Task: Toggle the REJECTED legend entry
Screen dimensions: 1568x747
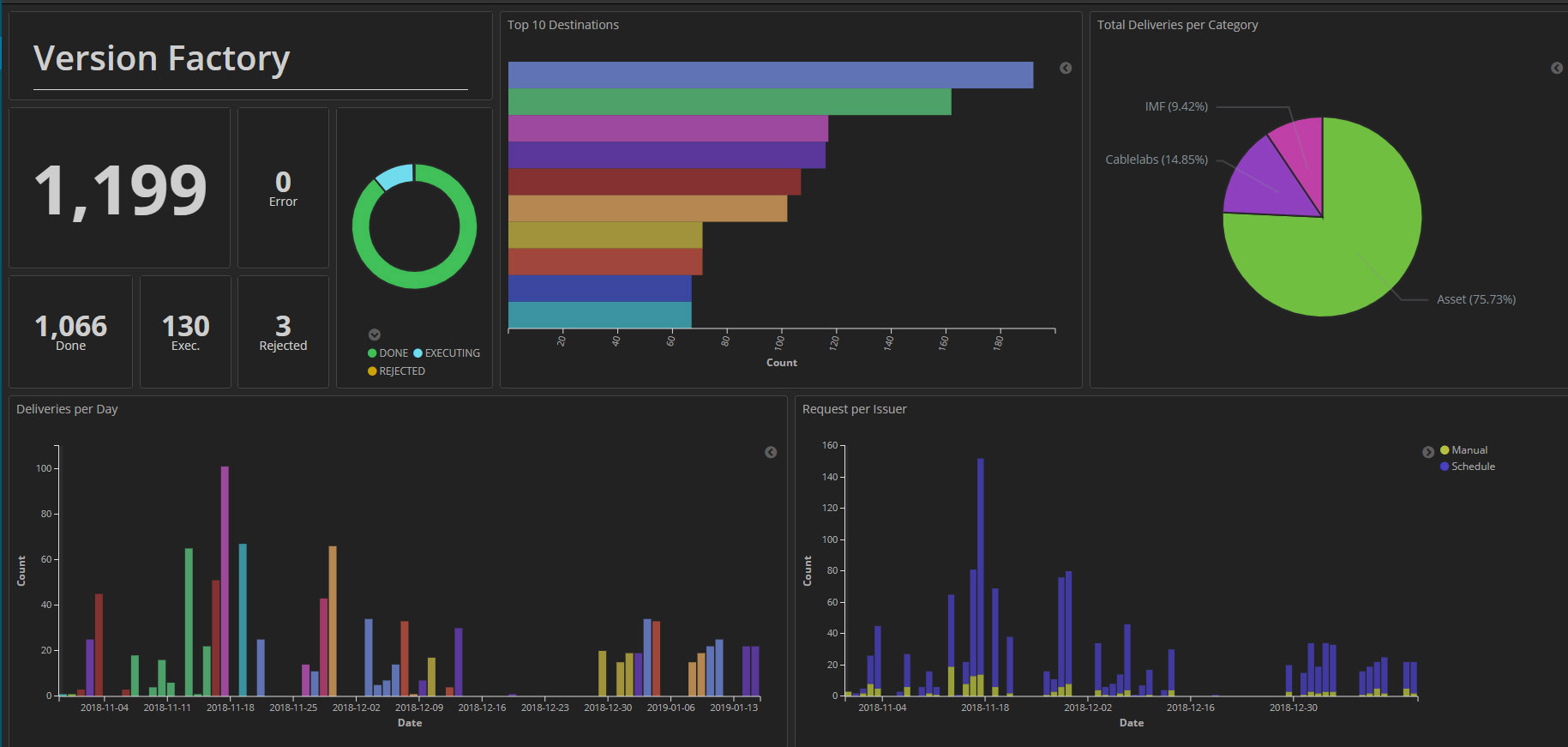Action: click(397, 371)
